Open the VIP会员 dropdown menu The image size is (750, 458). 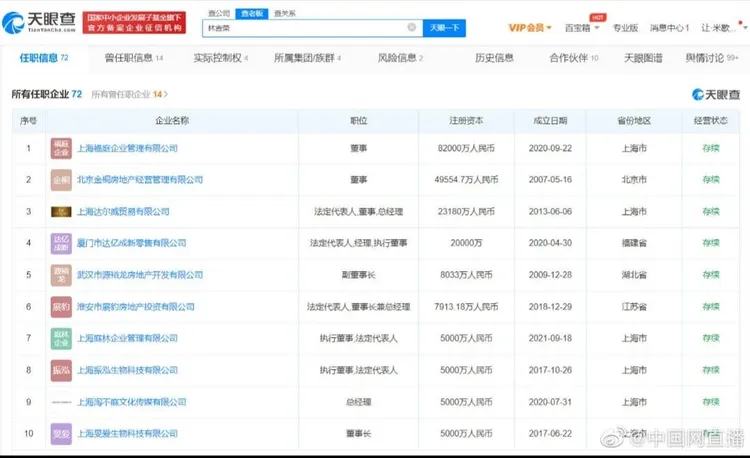[529, 28]
